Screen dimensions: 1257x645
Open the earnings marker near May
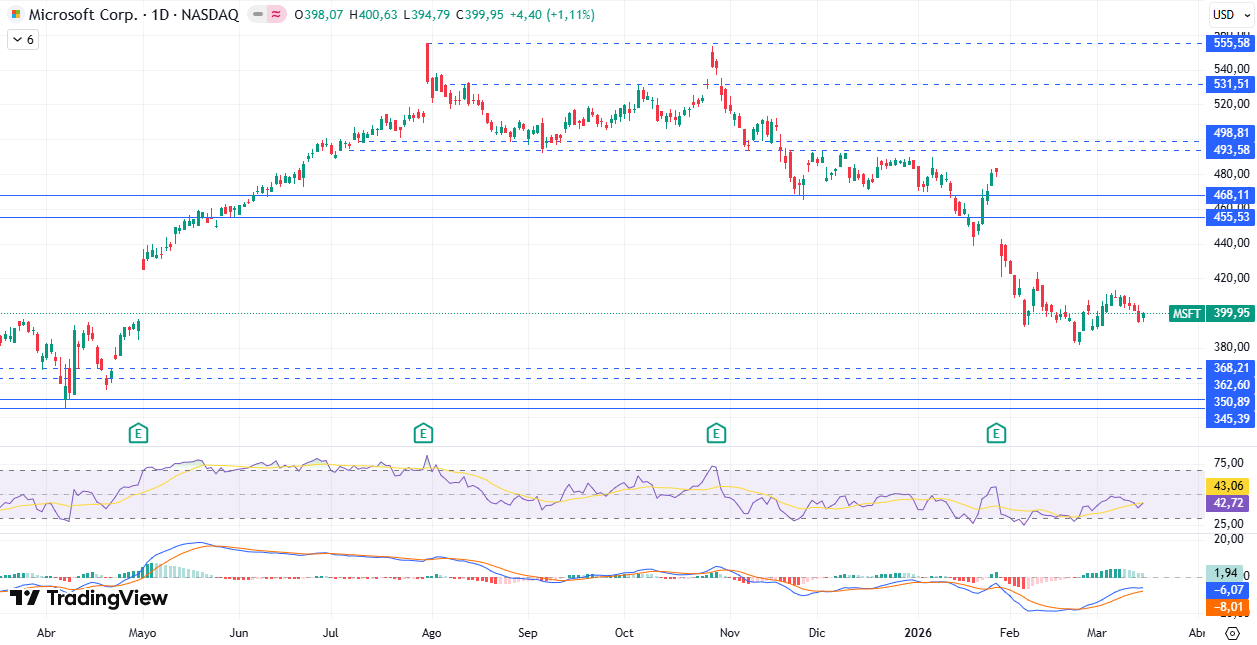[x=139, y=433]
